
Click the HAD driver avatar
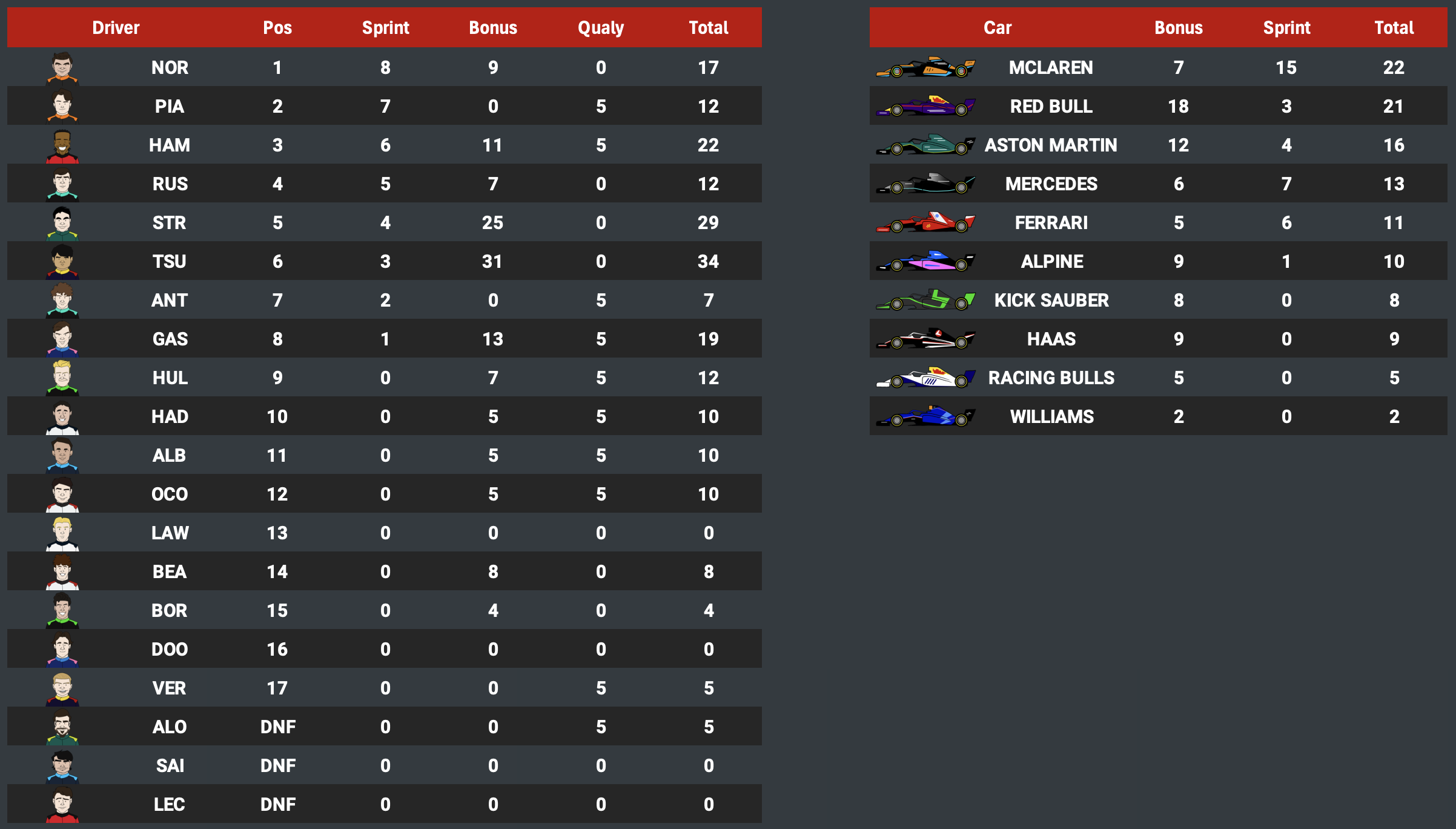(x=62, y=416)
